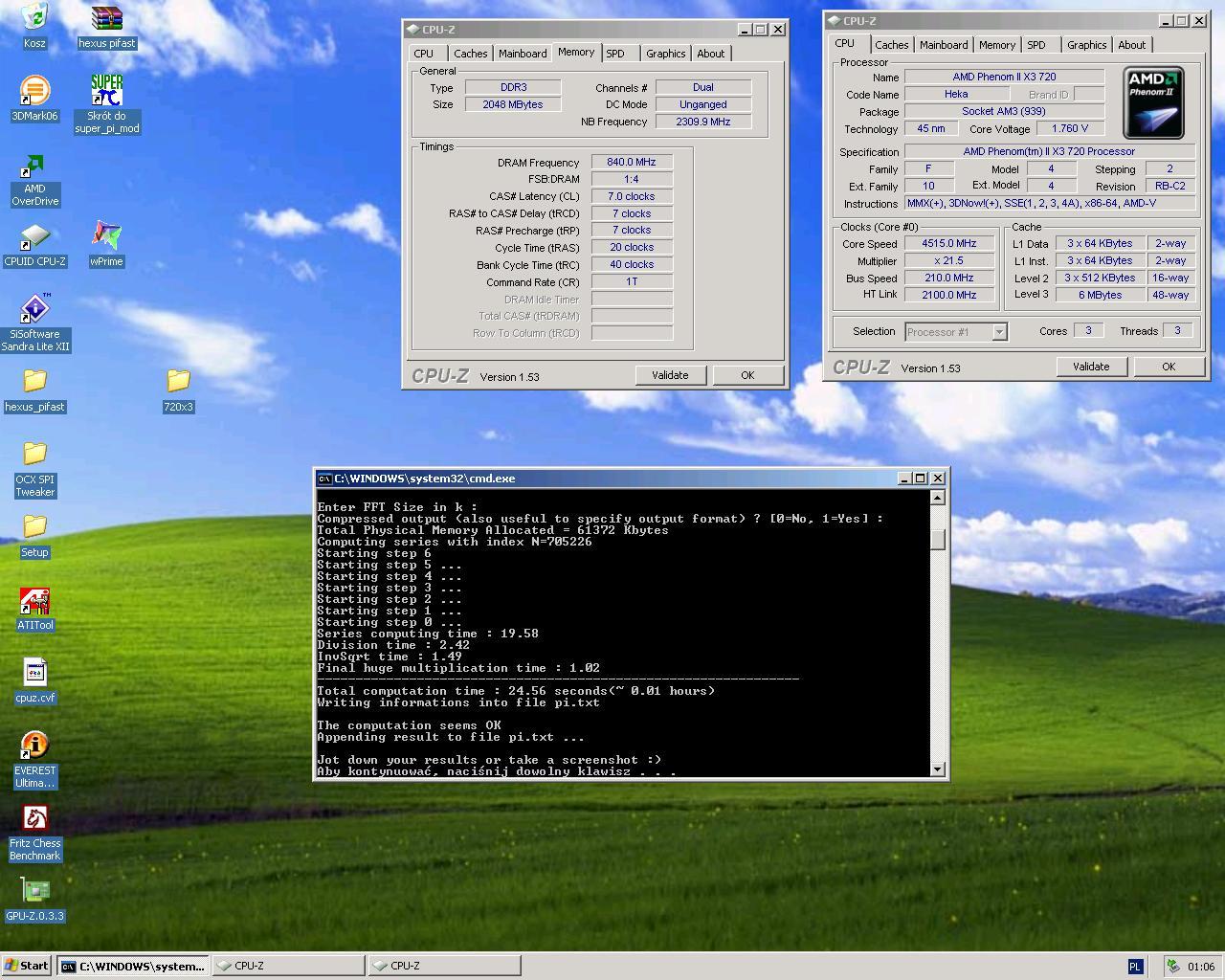
Task: Click PL language indicator in tray
Action: pos(1135,967)
